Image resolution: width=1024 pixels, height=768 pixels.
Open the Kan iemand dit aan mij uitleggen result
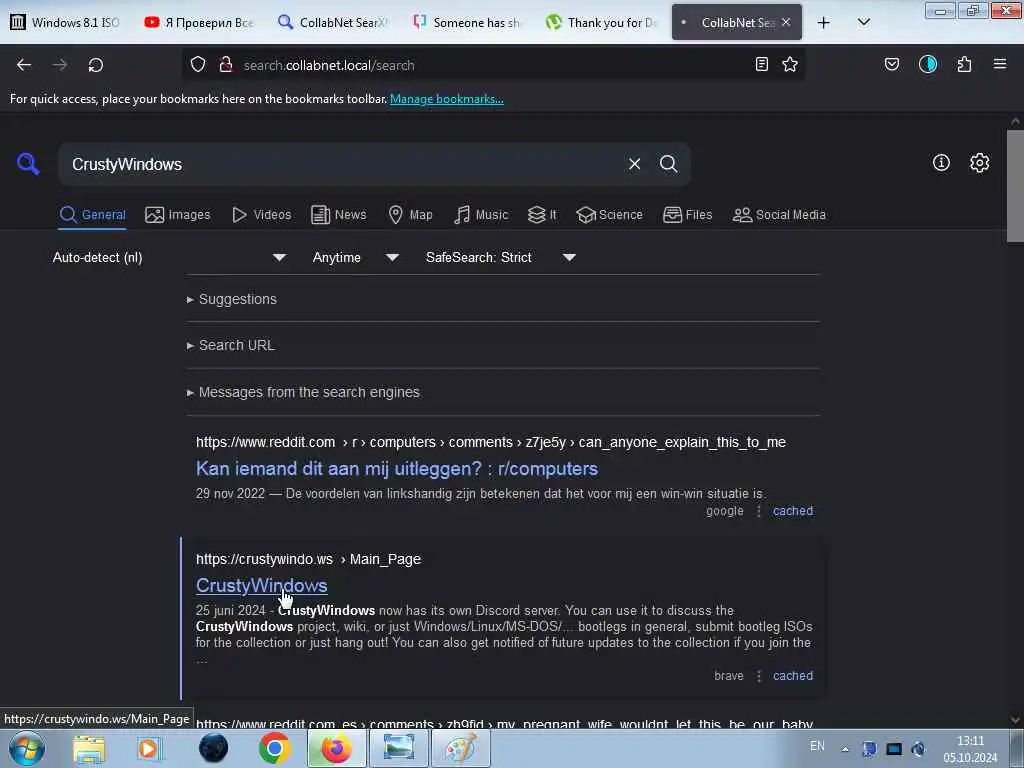[396, 468]
